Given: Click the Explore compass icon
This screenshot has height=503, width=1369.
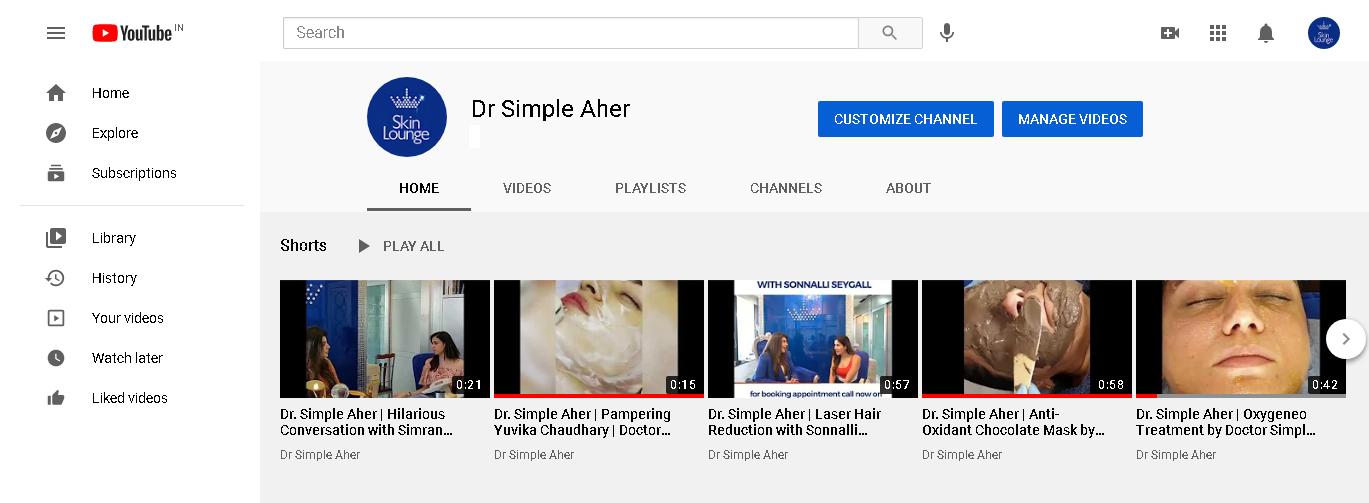Looking at the screenshot, I should pos(56,133).
